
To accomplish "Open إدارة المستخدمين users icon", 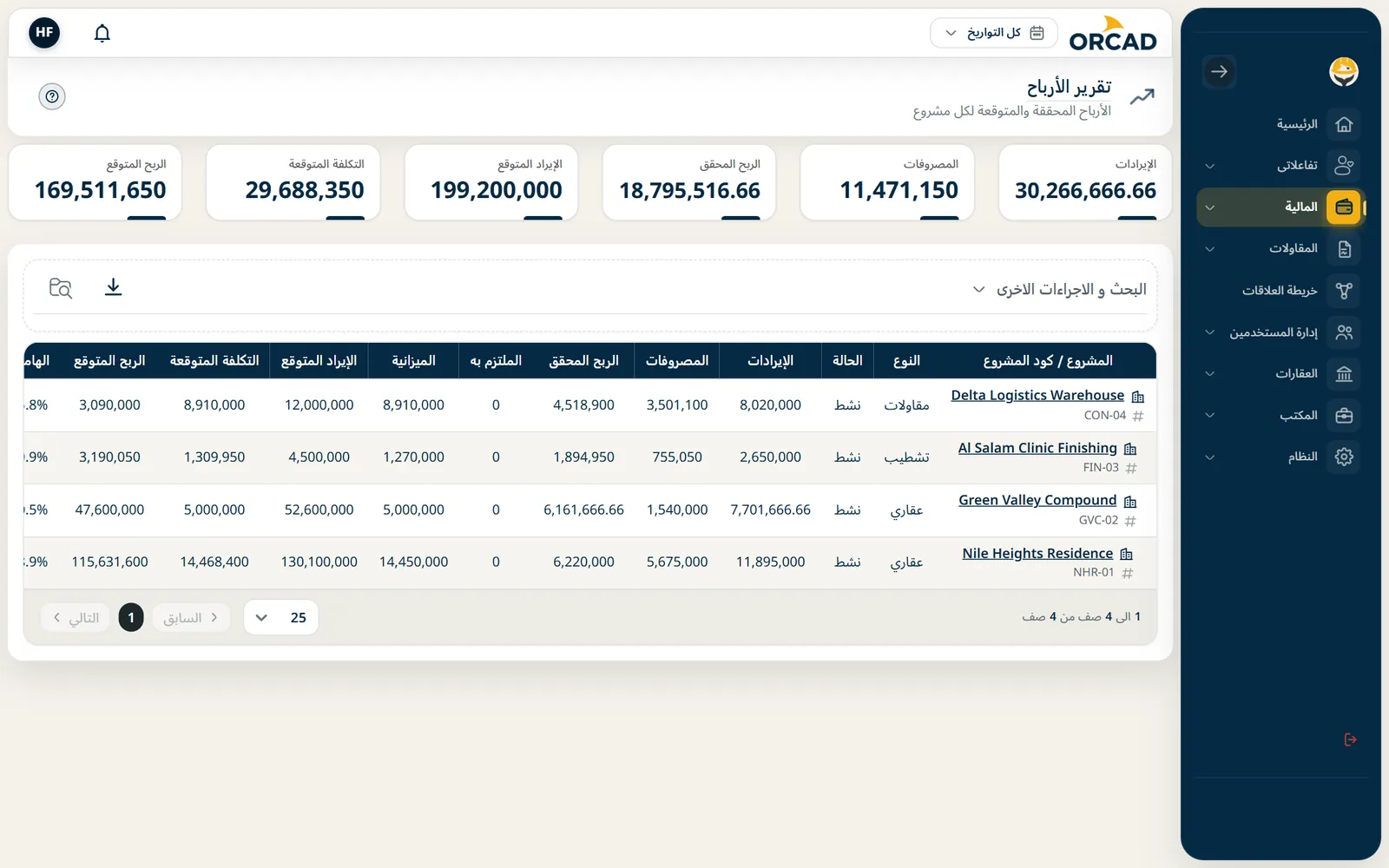I will pyautogui.click(x=1344, y=332).
